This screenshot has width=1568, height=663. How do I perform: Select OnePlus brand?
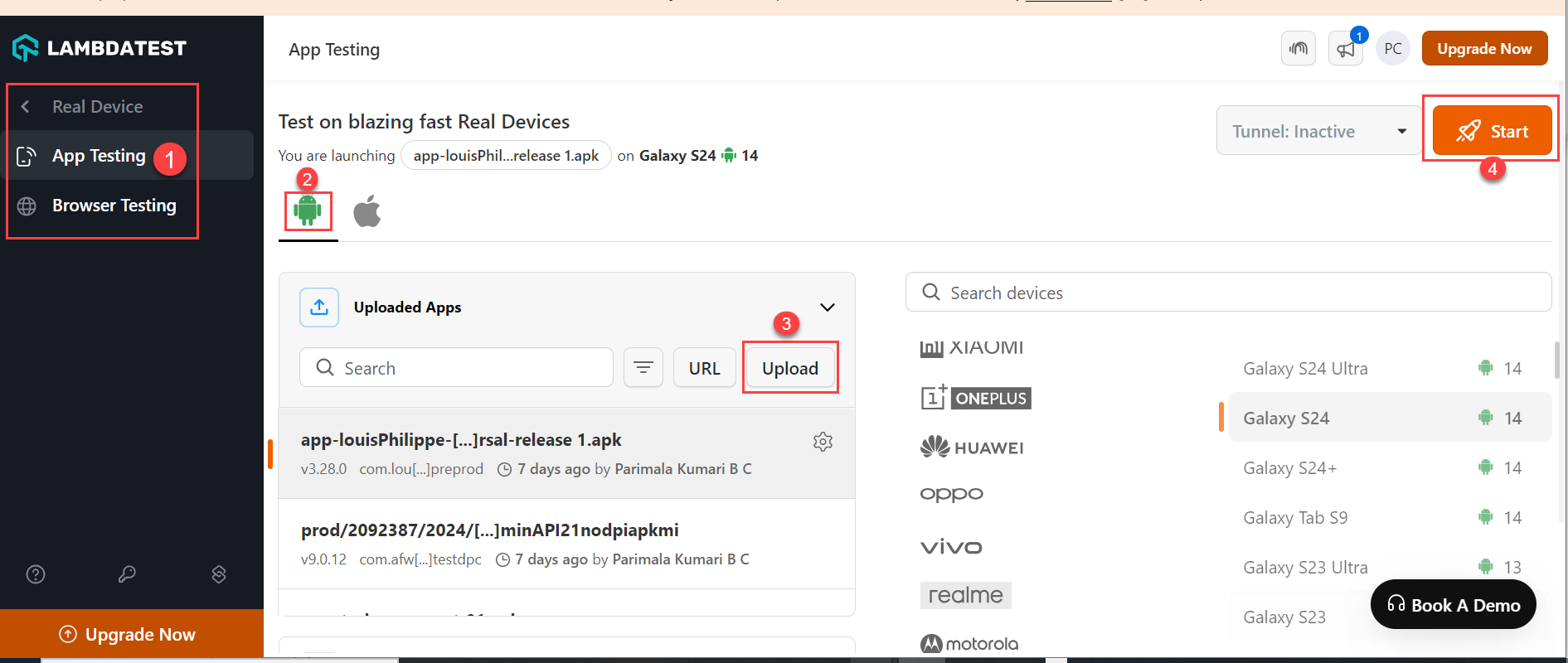[x=976, y=398]
